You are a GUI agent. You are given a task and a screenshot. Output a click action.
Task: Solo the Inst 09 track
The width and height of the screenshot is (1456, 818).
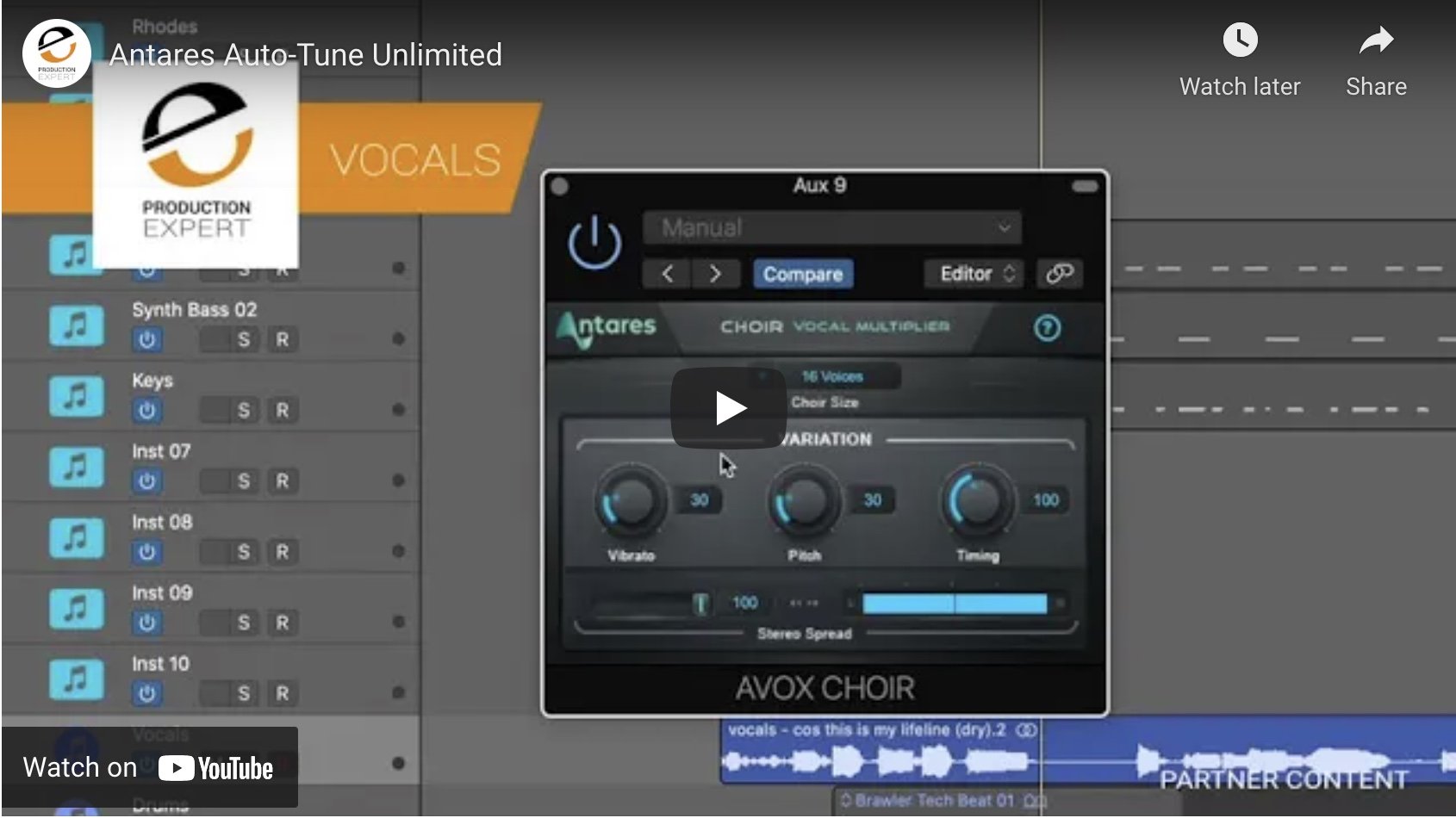(244, 622)
